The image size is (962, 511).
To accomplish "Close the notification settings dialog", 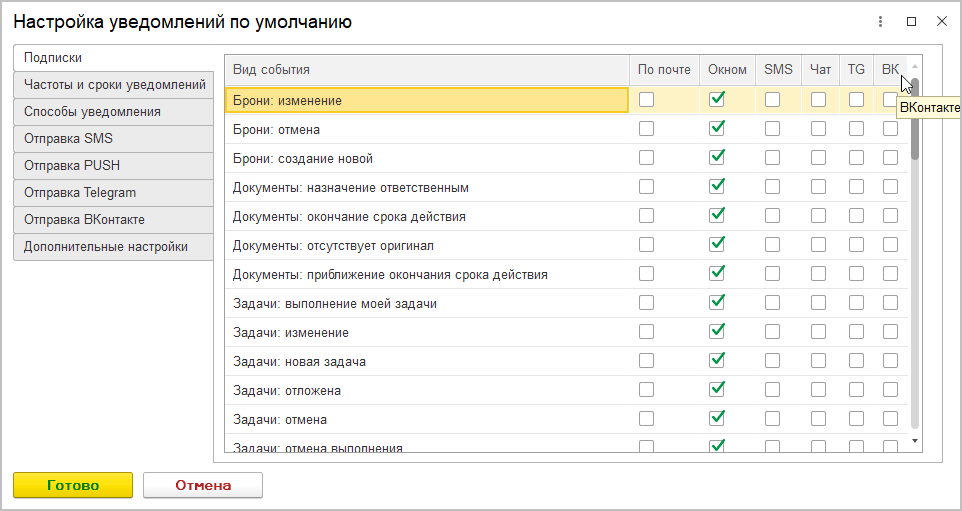I will (x=941, y=21).
